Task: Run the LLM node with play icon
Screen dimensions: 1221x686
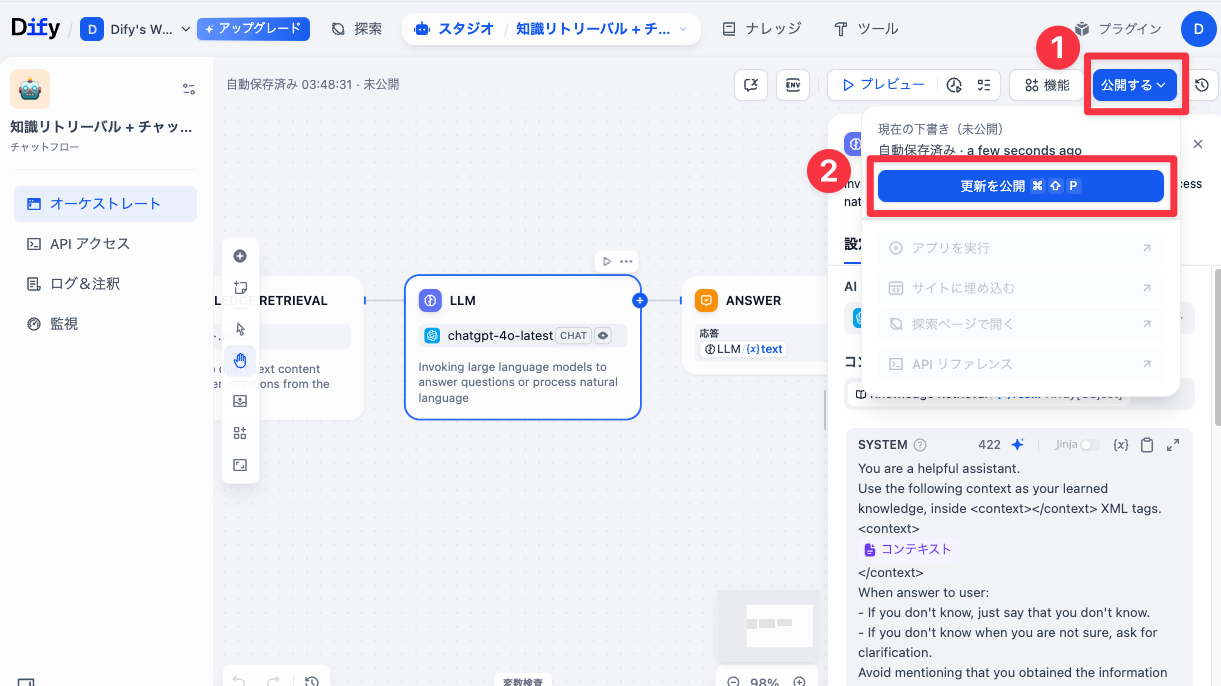Action: (606, 262)
